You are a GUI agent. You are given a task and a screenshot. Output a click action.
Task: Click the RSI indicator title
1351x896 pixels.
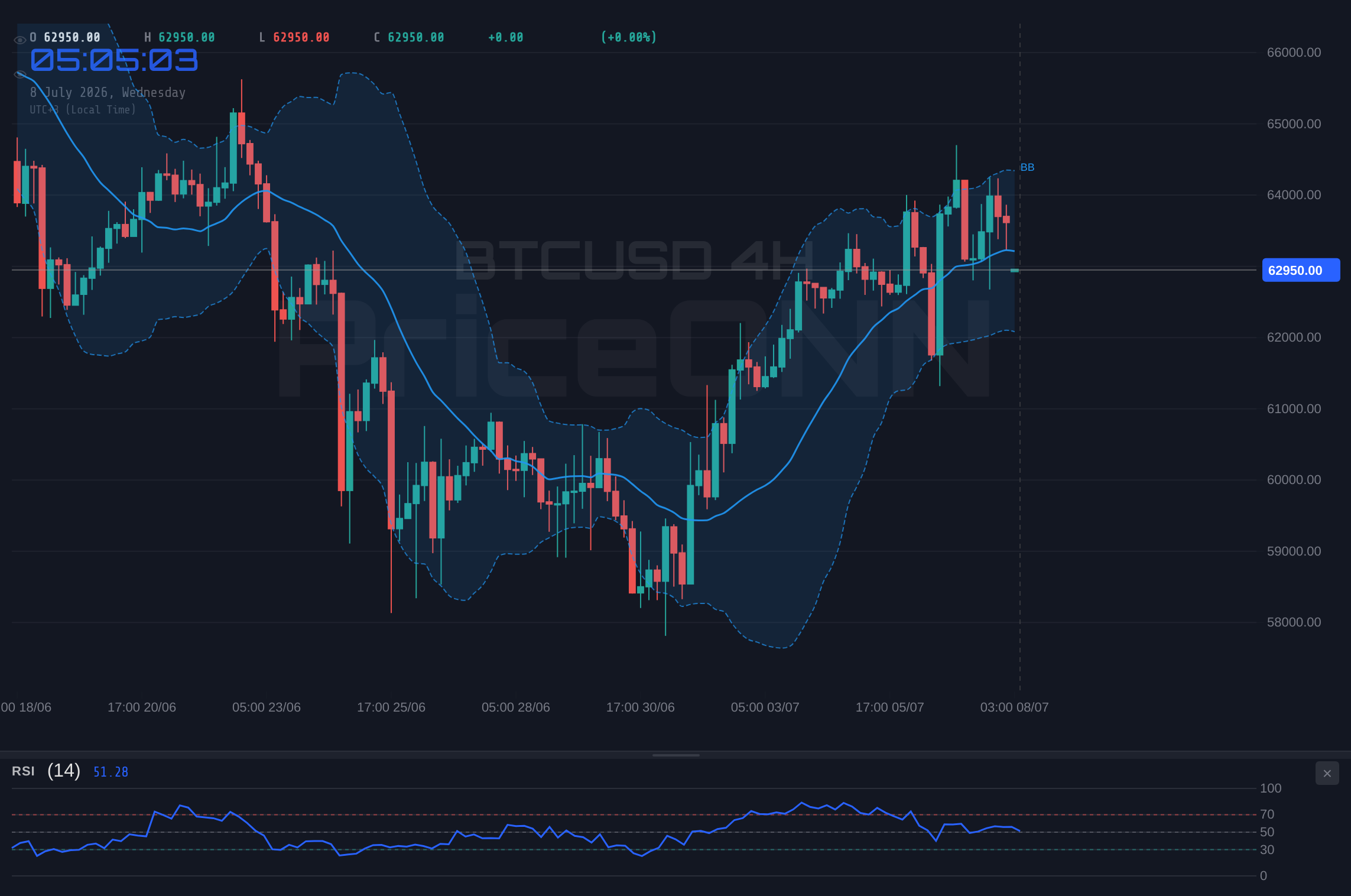[x=23, y=771]
